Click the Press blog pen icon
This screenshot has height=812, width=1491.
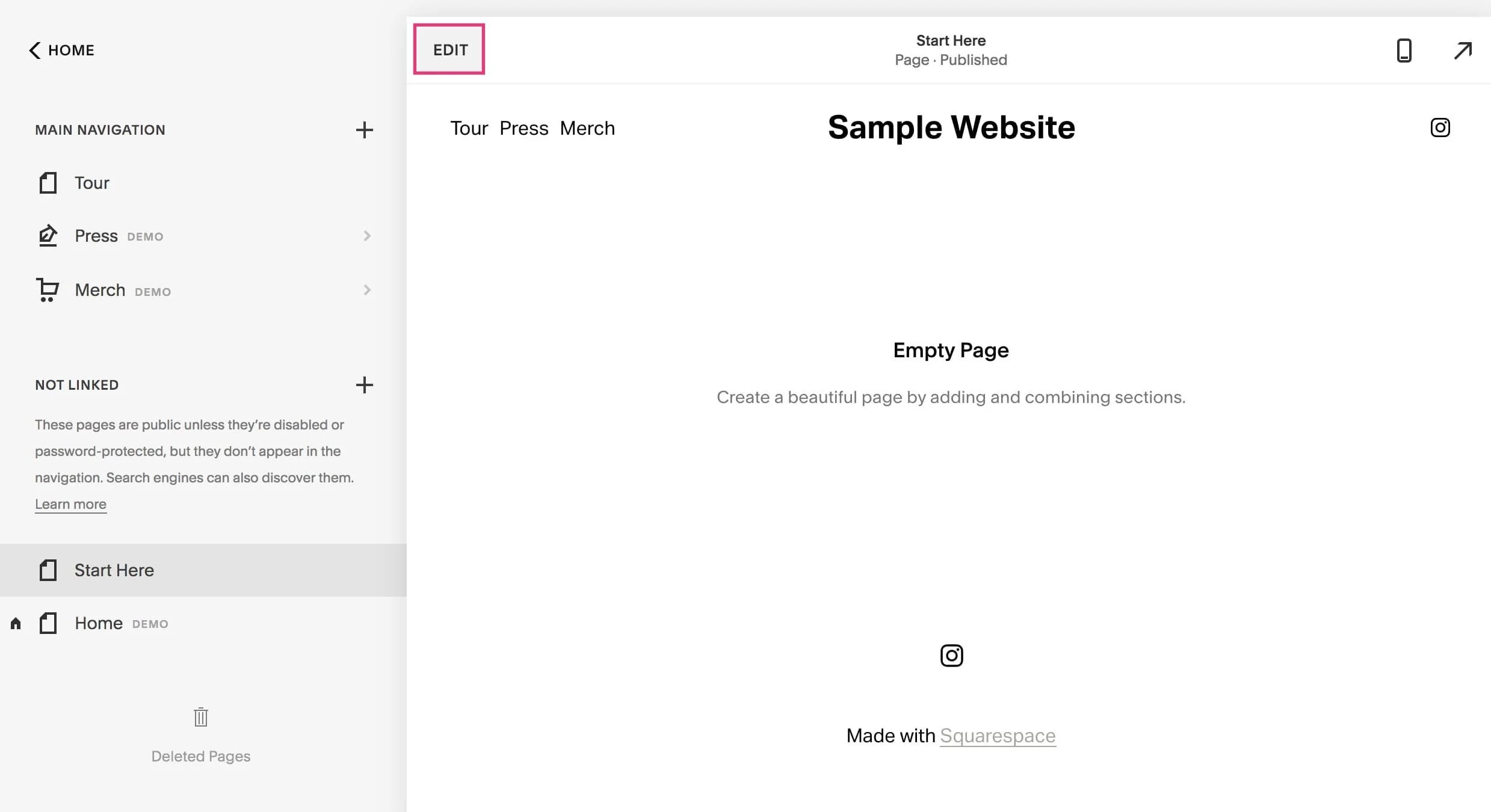point(48,236)
